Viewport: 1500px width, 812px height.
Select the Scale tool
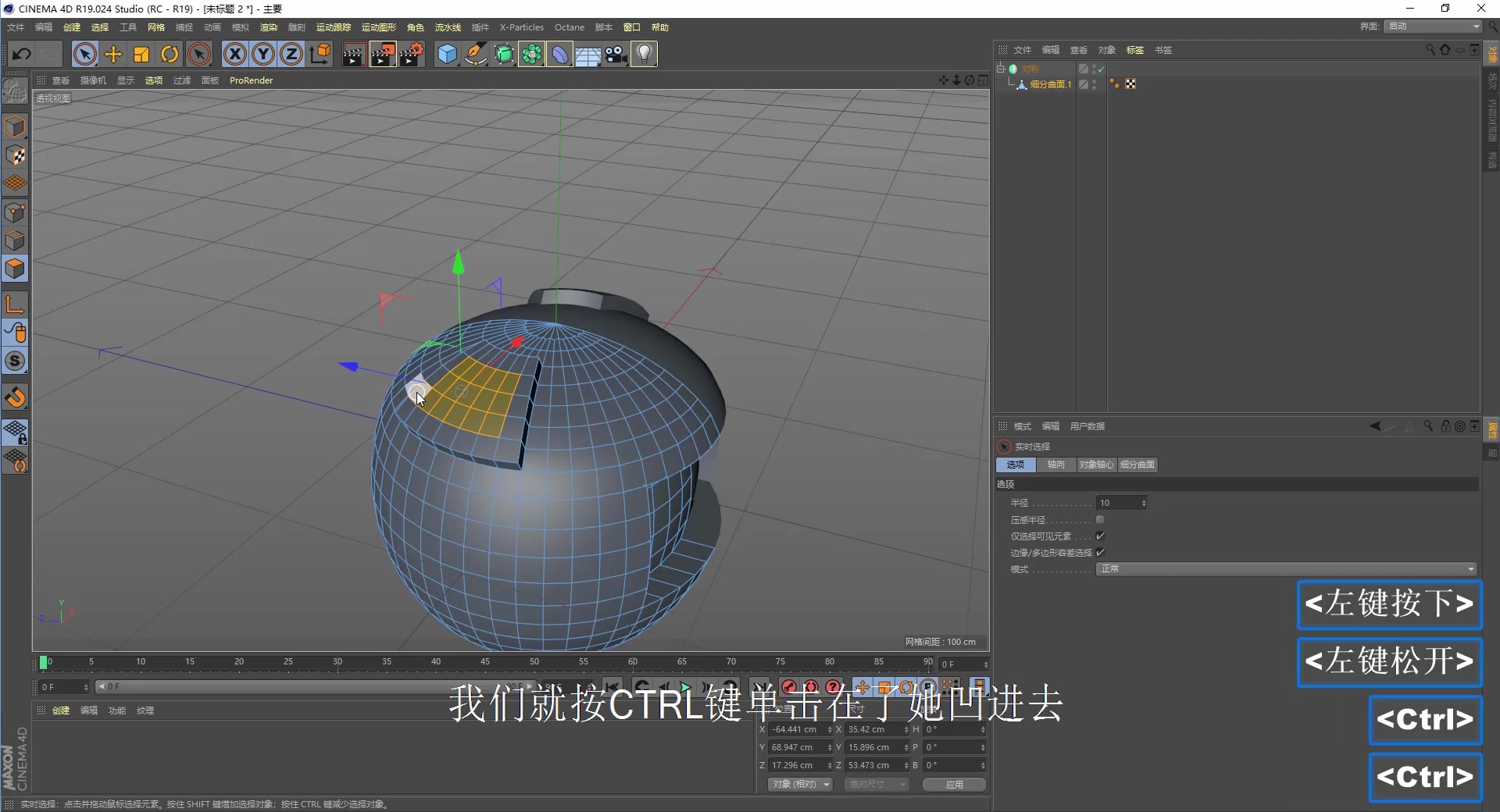tap(141, 53)
